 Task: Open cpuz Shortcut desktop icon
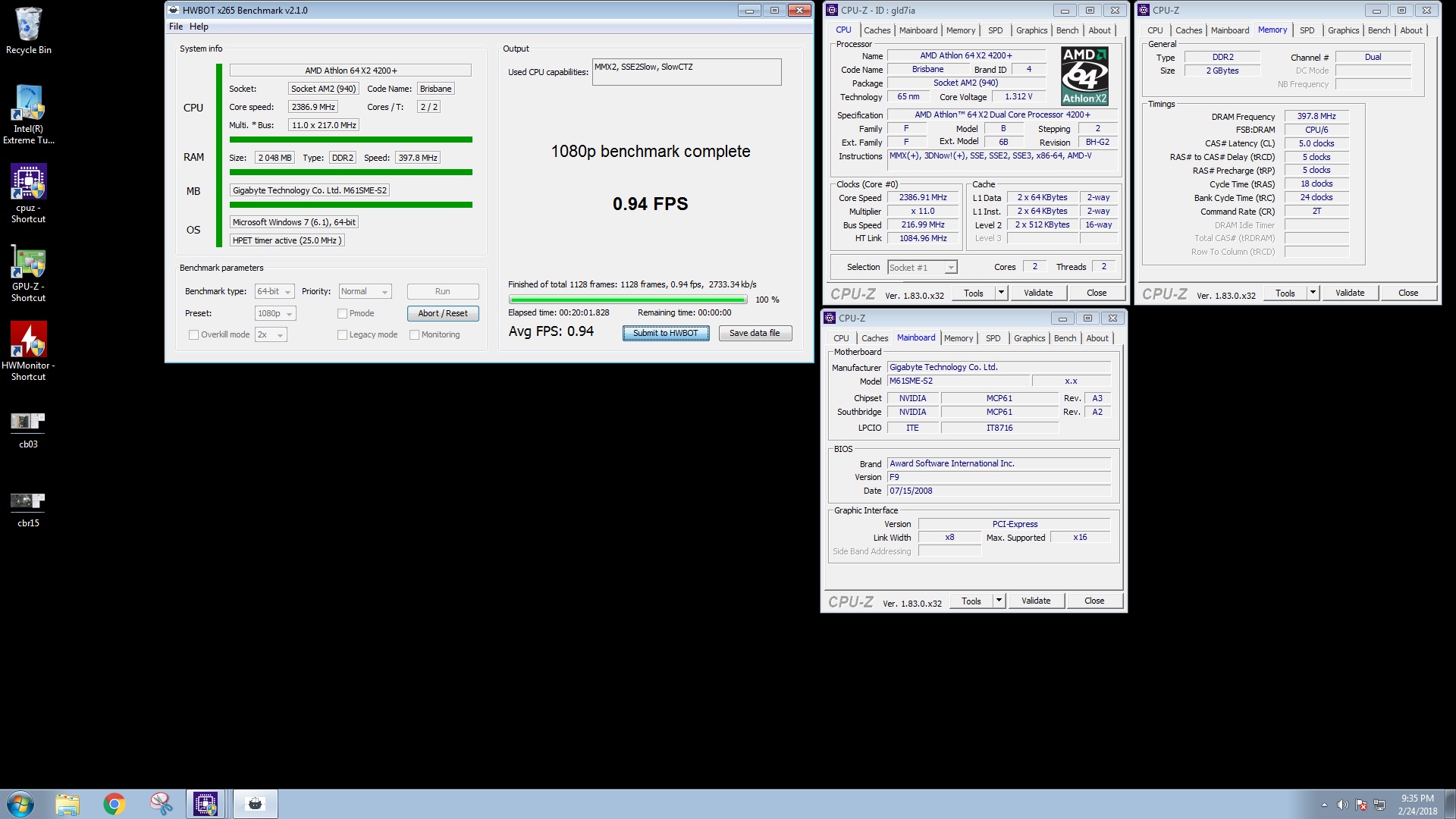[28, 193]
